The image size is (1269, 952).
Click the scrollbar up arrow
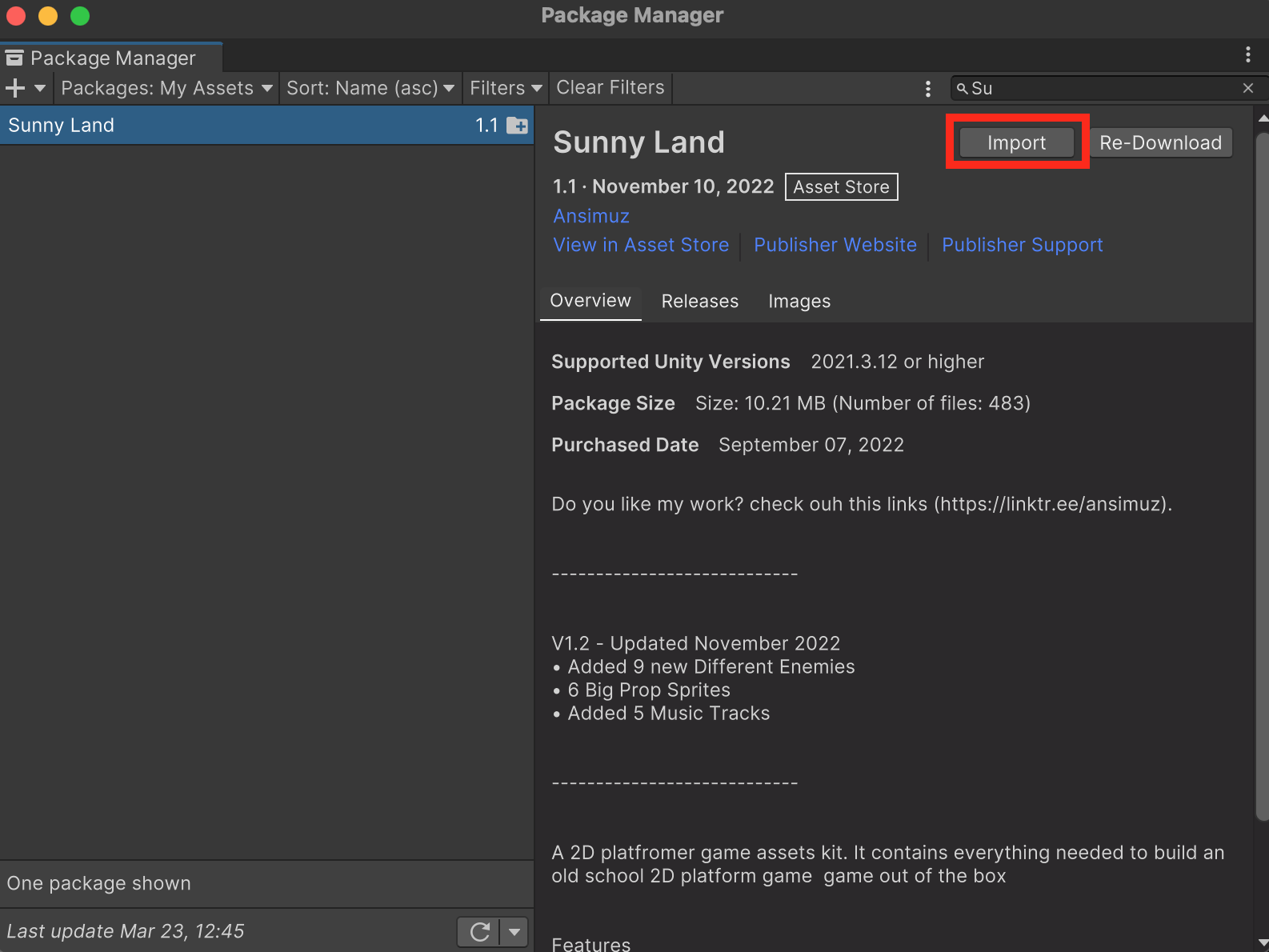pos(1263,118)
